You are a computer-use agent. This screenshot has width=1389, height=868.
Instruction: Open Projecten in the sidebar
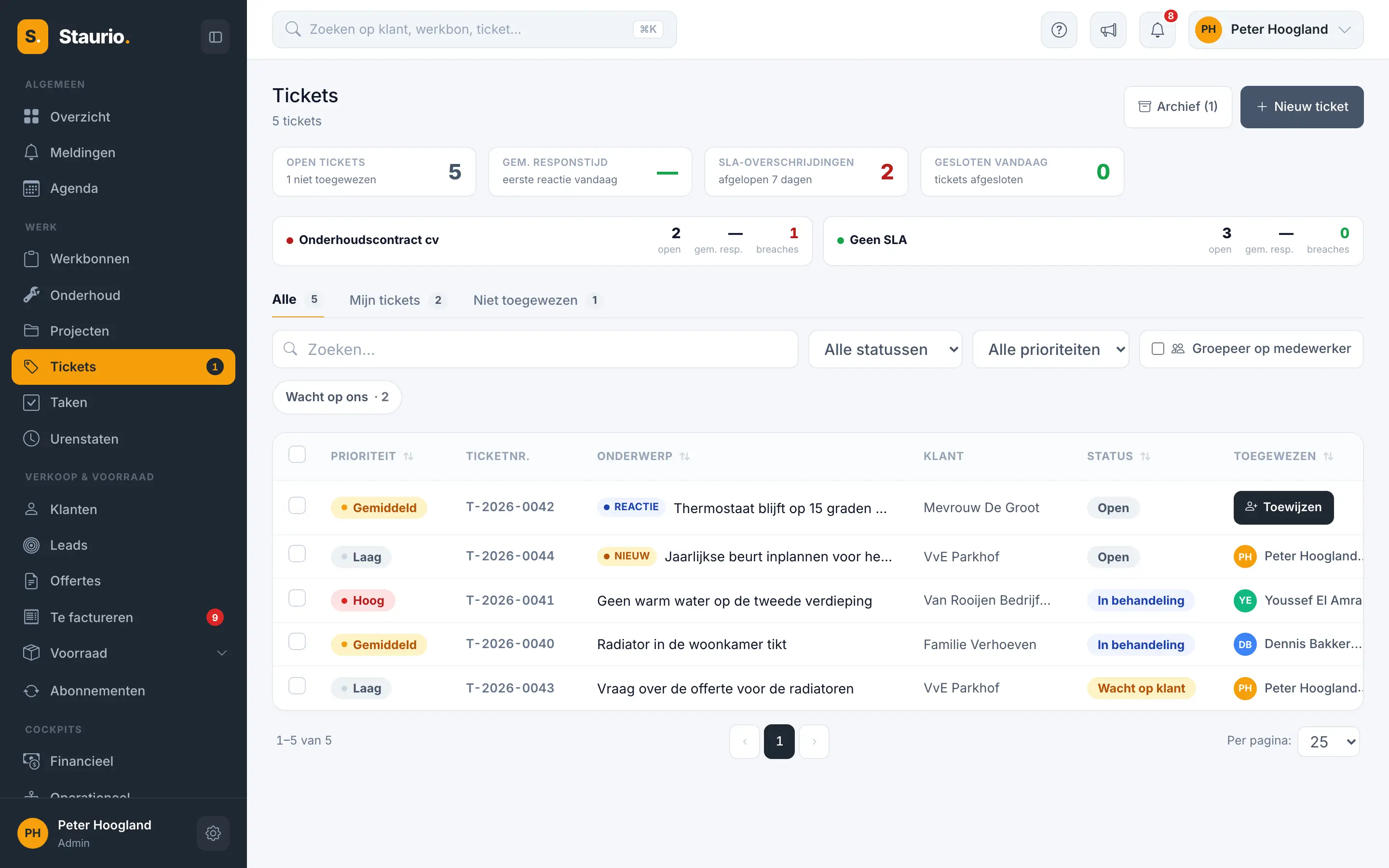click(123, 331)
